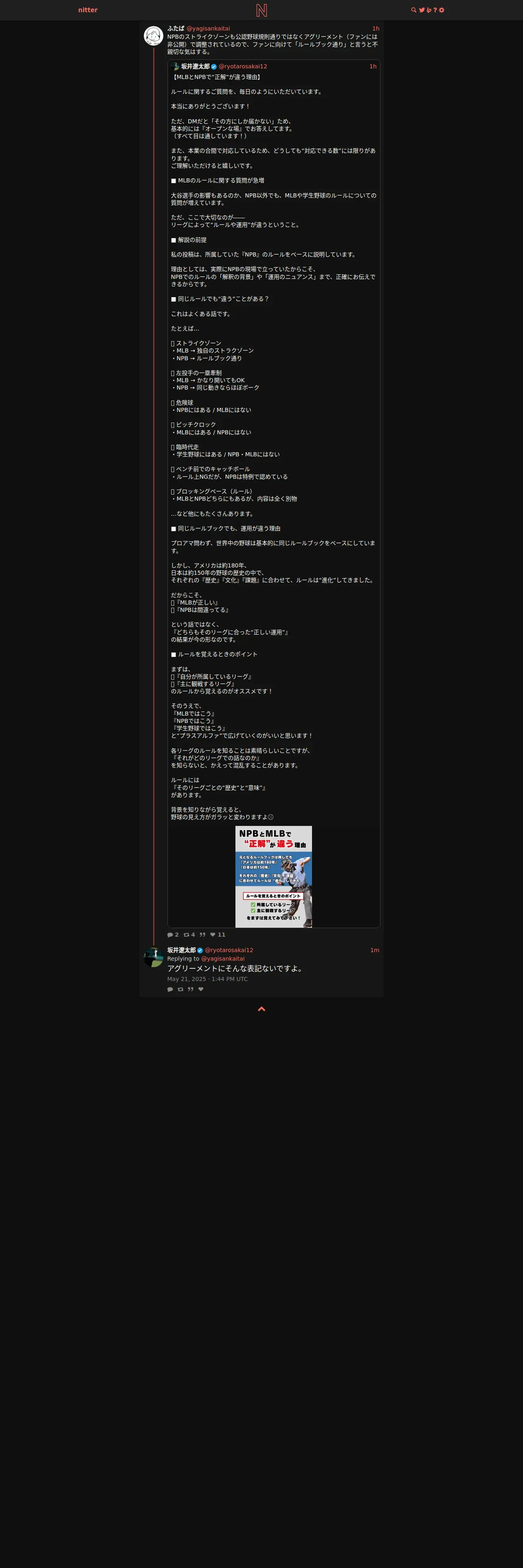Viewport: 523px width, 1568px height.
Task: Click the line ■ 解説の前提
Action: tap(189, 240)
